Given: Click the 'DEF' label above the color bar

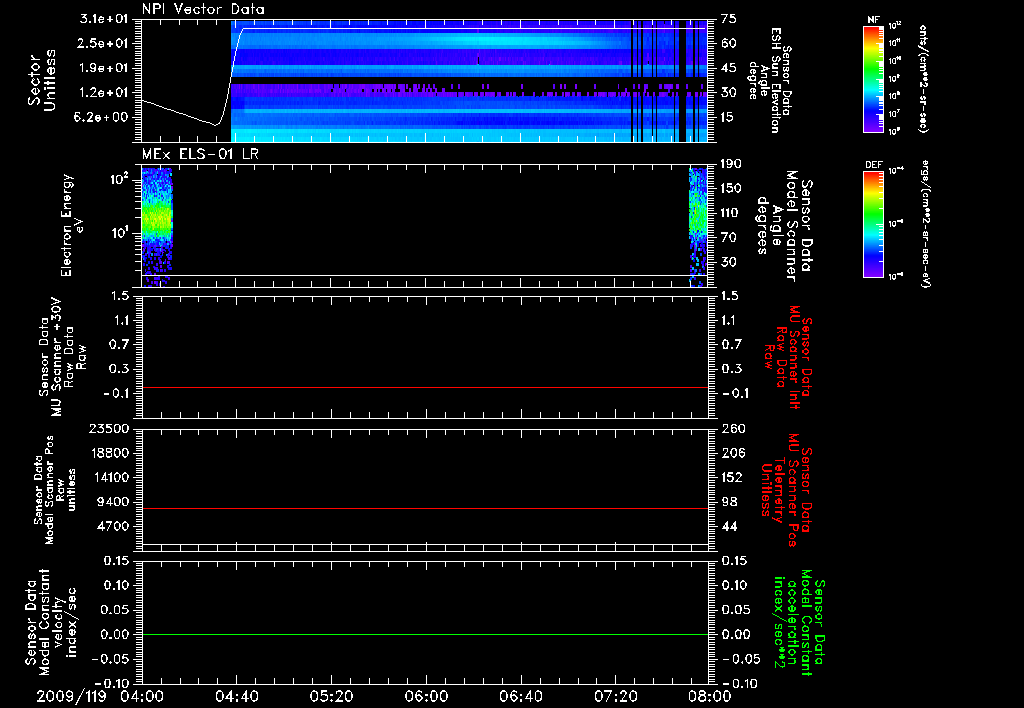Looking at the screenshot, I should (x=873, y=165).
